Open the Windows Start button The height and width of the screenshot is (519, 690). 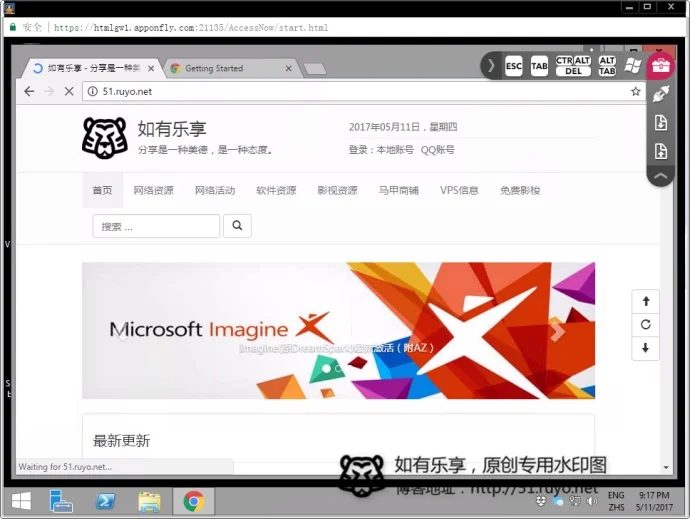point(21,501)
